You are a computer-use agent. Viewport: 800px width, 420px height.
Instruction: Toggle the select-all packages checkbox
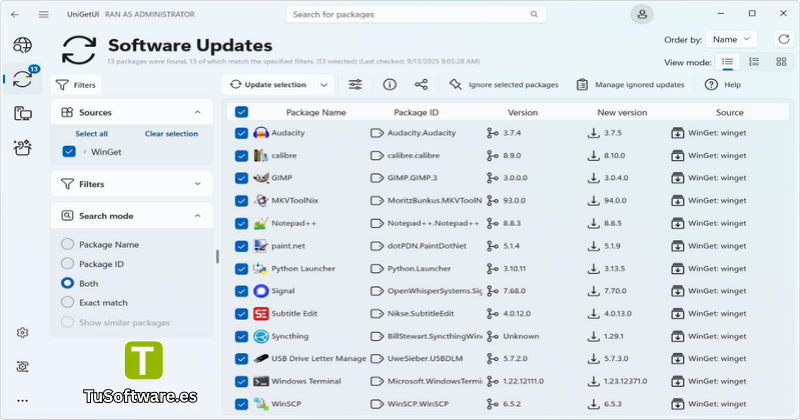[241, 112]
